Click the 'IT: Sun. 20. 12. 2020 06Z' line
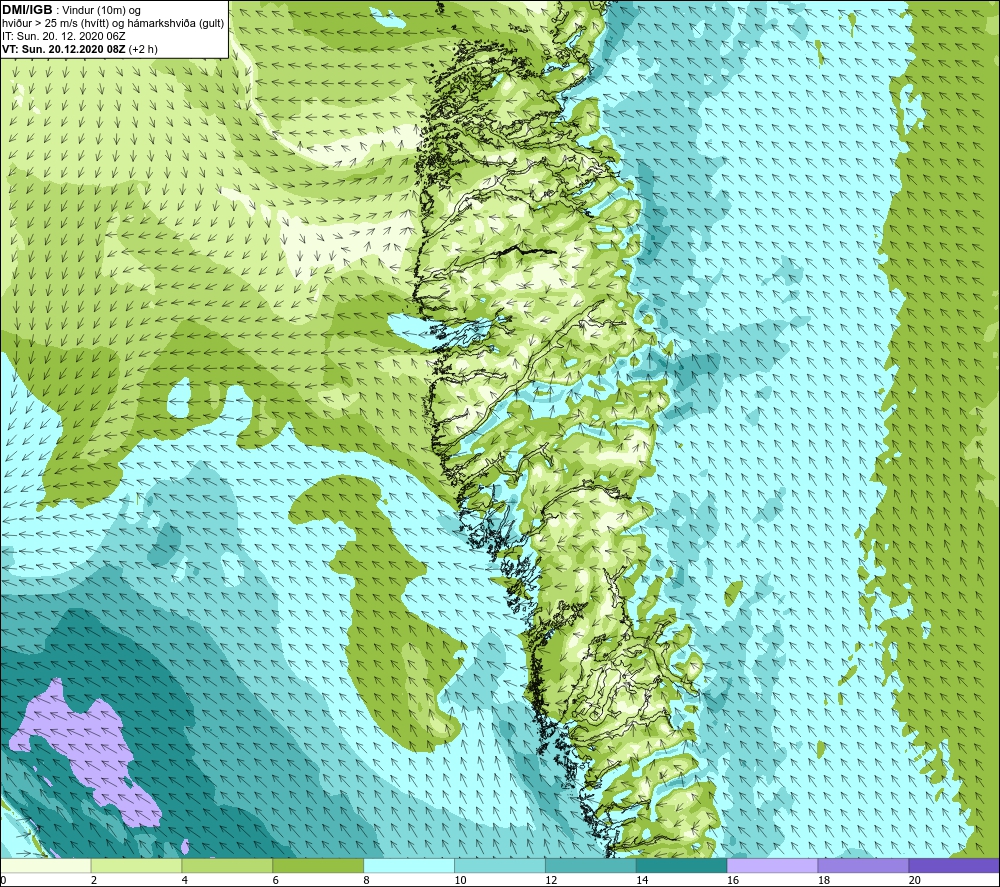1000x887 pixels. tap(64, 36)
